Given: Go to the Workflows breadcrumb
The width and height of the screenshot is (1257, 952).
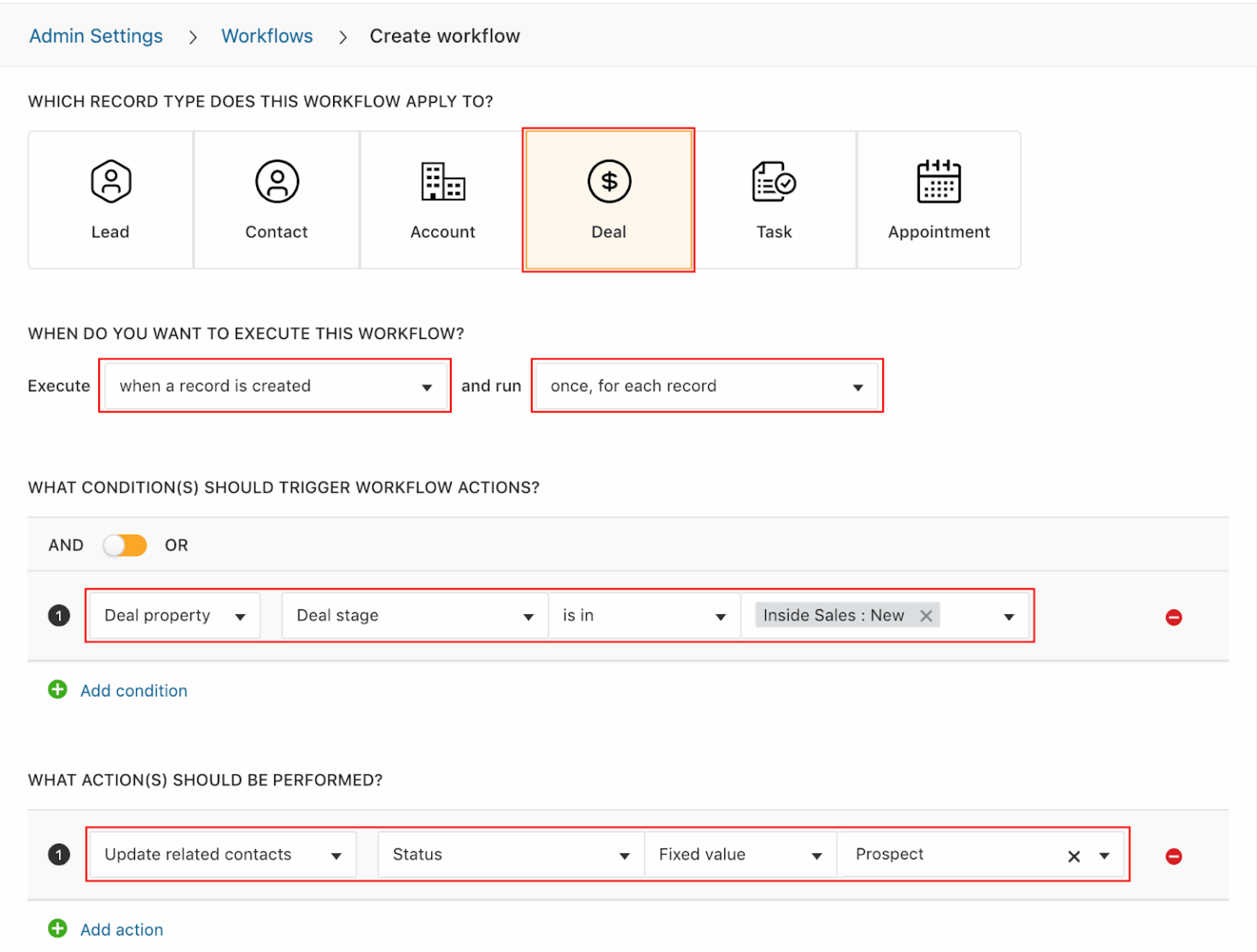Looking at the screenshot, I should pos(267,35).
